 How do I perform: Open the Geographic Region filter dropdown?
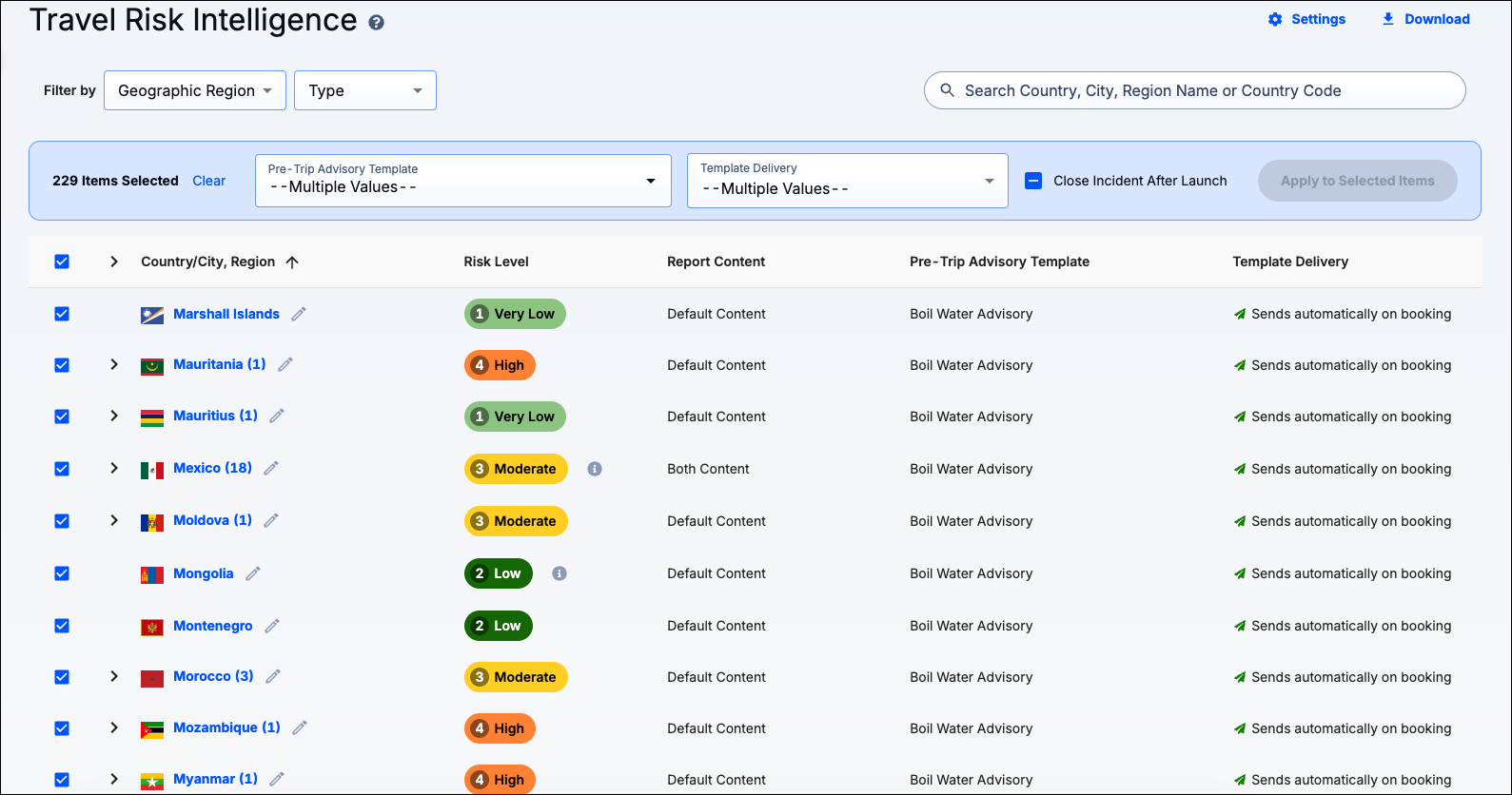pyautogui.click(x=195, y=90)
